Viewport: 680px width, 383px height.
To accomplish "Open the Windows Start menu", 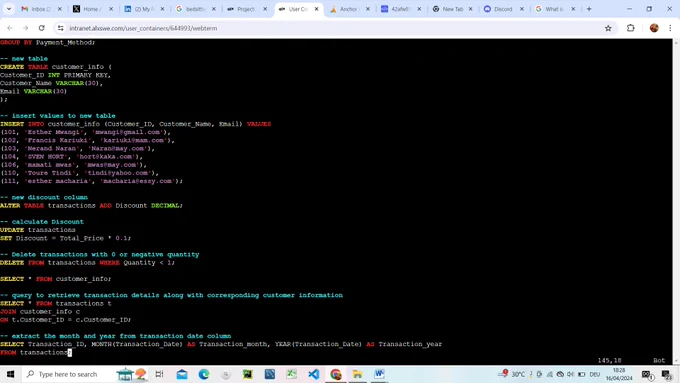I will click(10, 374).
